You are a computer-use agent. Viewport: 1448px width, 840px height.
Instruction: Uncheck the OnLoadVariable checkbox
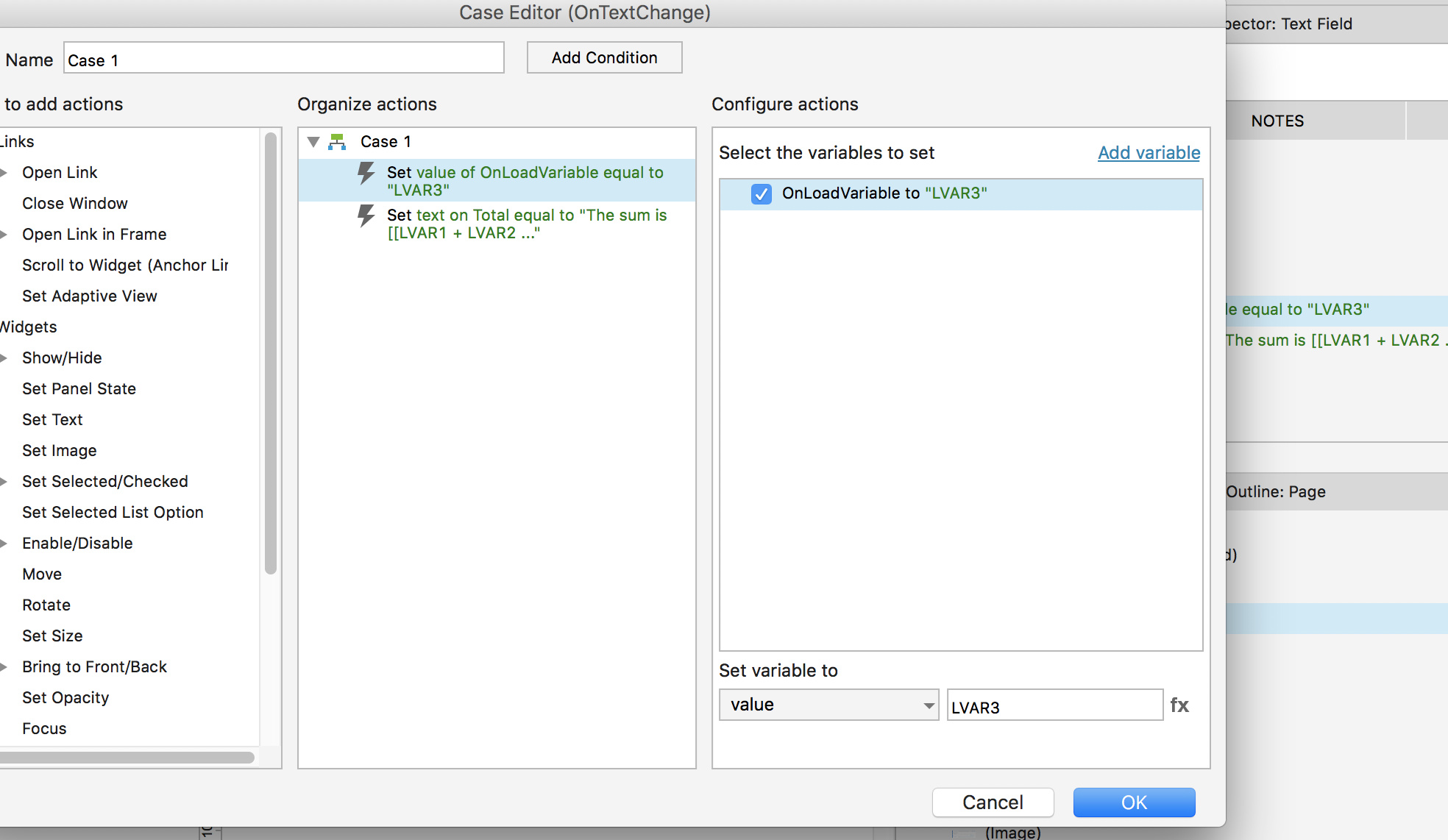[x=762, y=194]
